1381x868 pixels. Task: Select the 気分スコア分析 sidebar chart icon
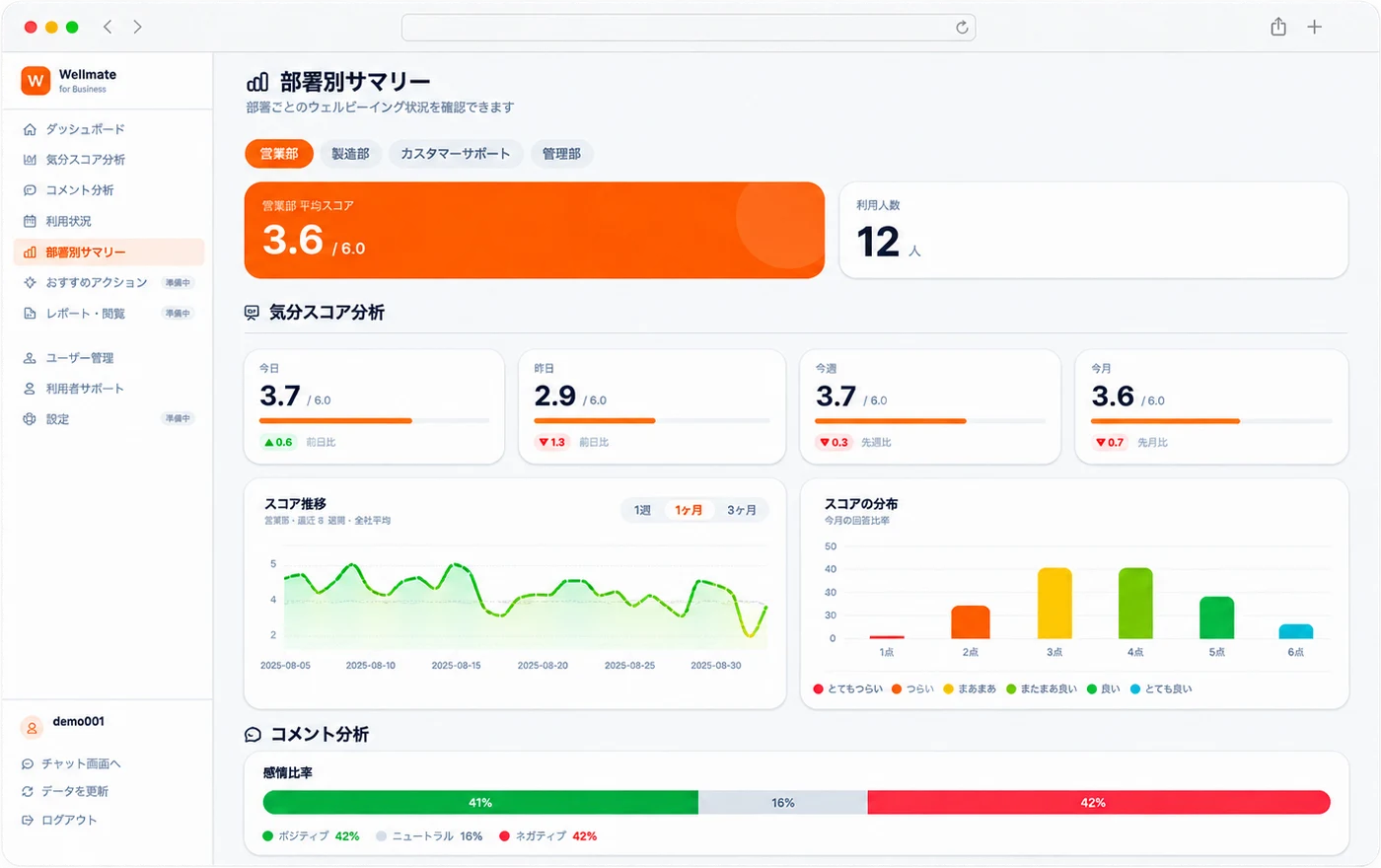30,160
